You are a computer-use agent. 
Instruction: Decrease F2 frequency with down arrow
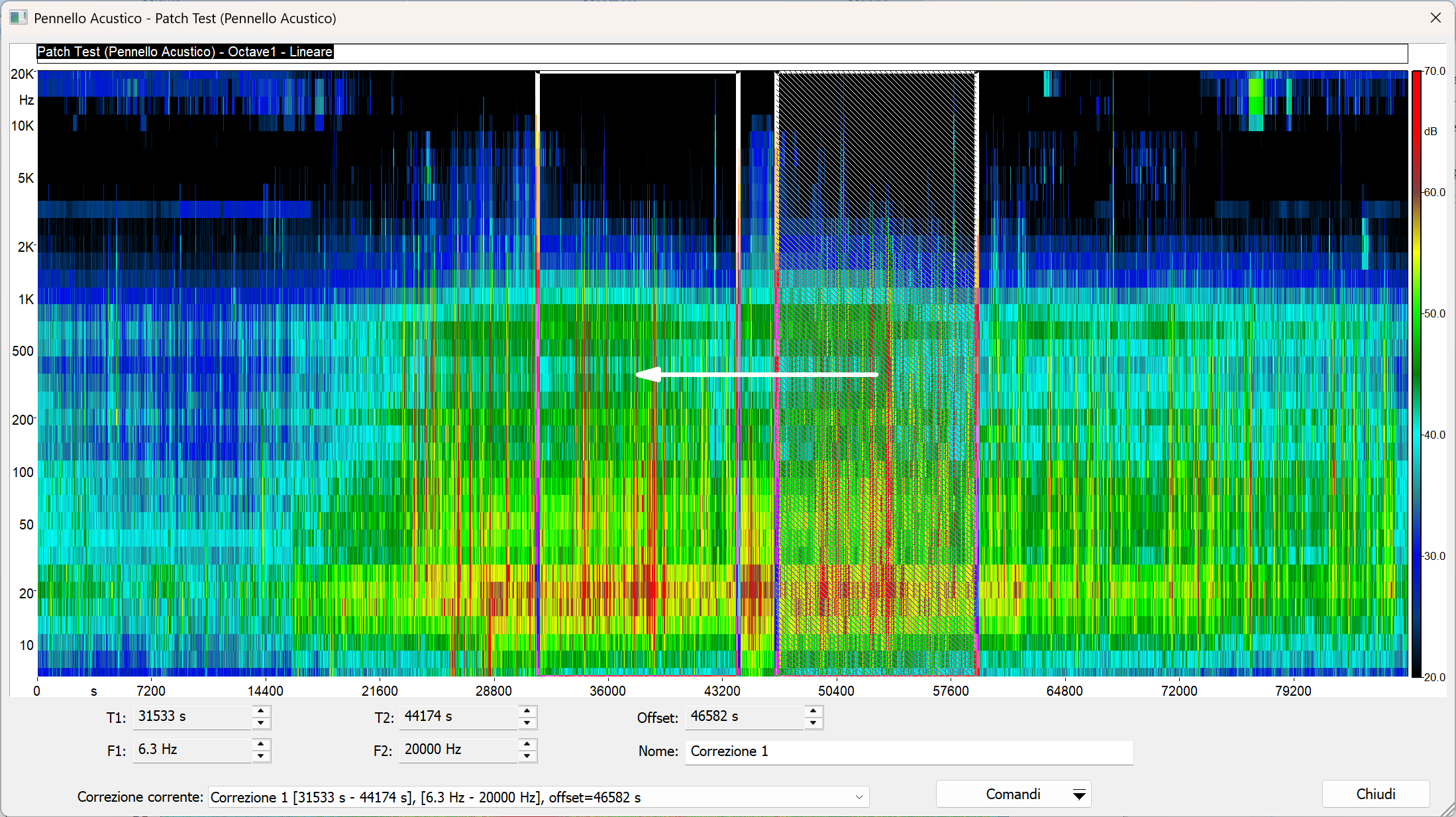click(x=527, y=756)
